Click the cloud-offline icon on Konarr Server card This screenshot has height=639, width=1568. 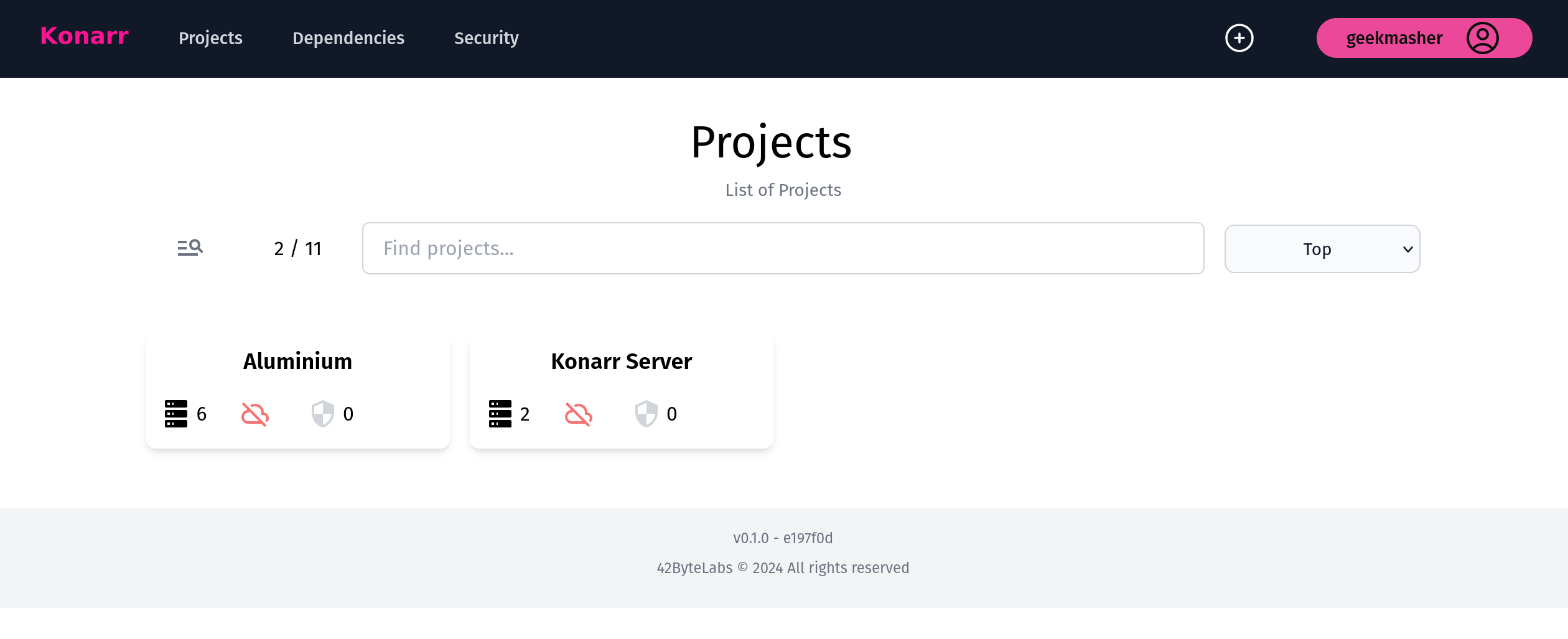(579, 414)
